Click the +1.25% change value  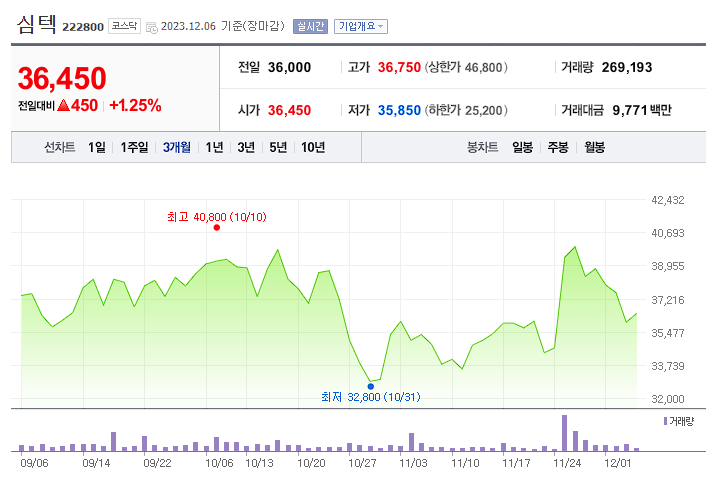(x=135, y=105)
